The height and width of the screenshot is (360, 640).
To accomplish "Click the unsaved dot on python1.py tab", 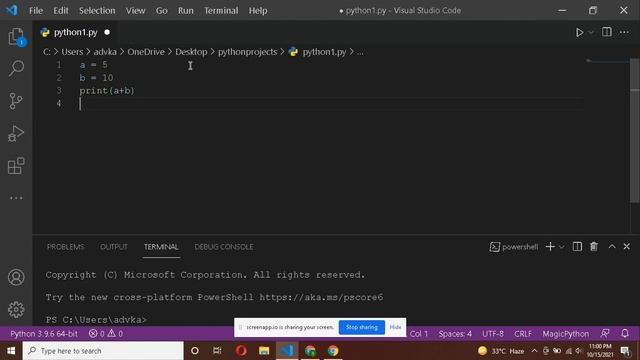I will point(107,32).
